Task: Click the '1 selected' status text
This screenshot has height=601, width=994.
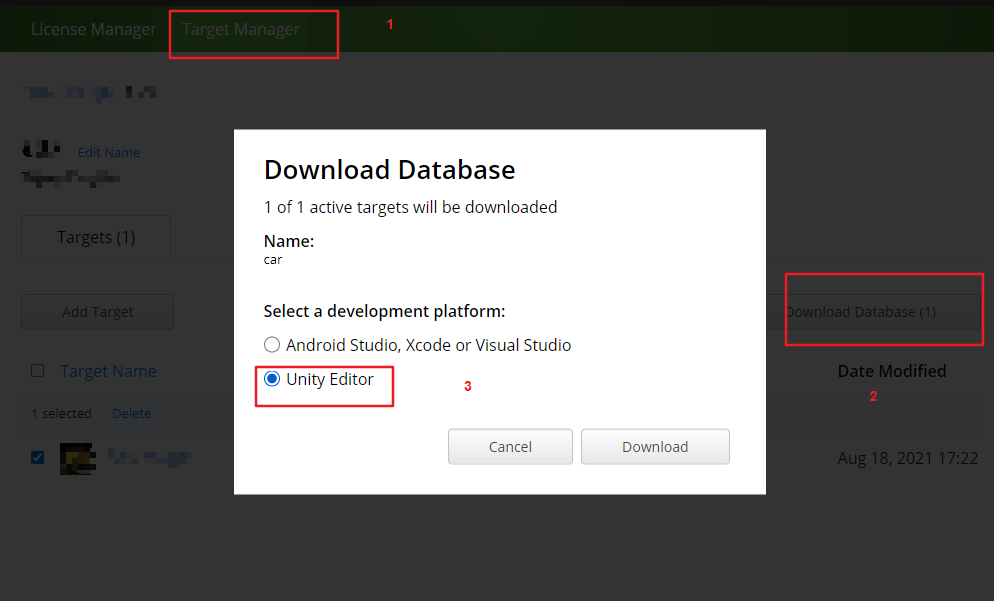Action: tap(61, 413)
